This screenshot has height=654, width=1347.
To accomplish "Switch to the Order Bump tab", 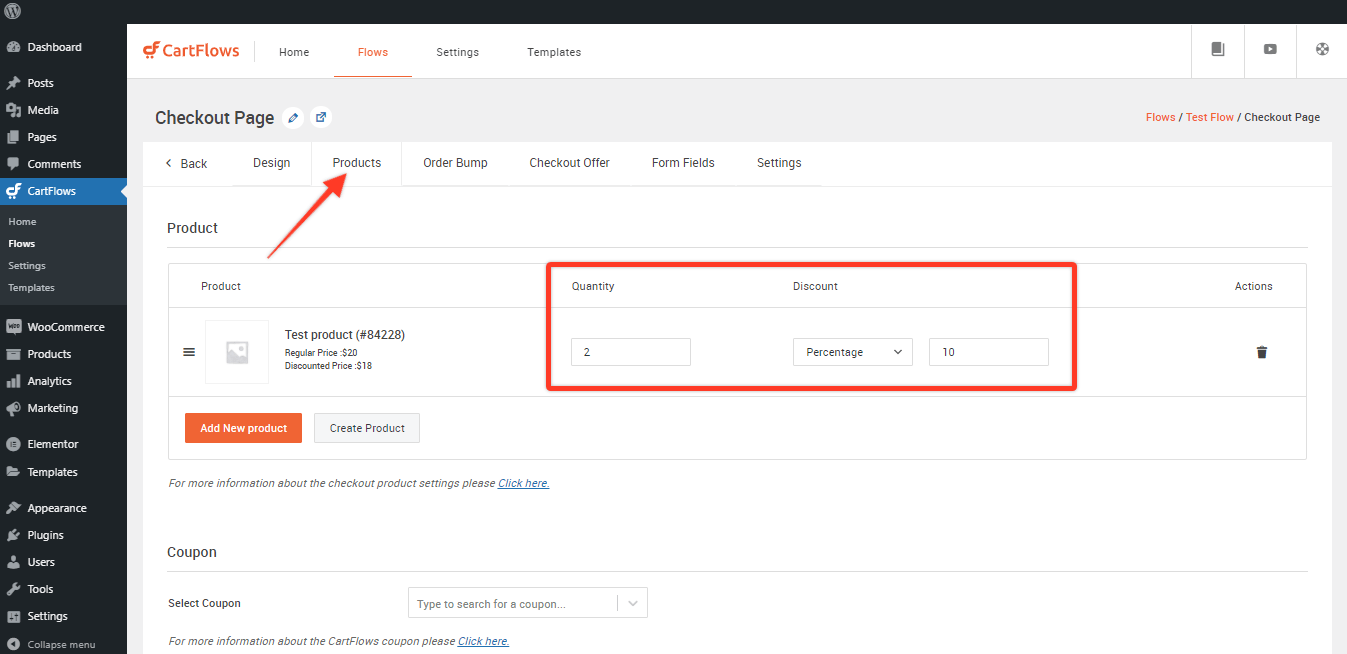I will tap(455, 162).
